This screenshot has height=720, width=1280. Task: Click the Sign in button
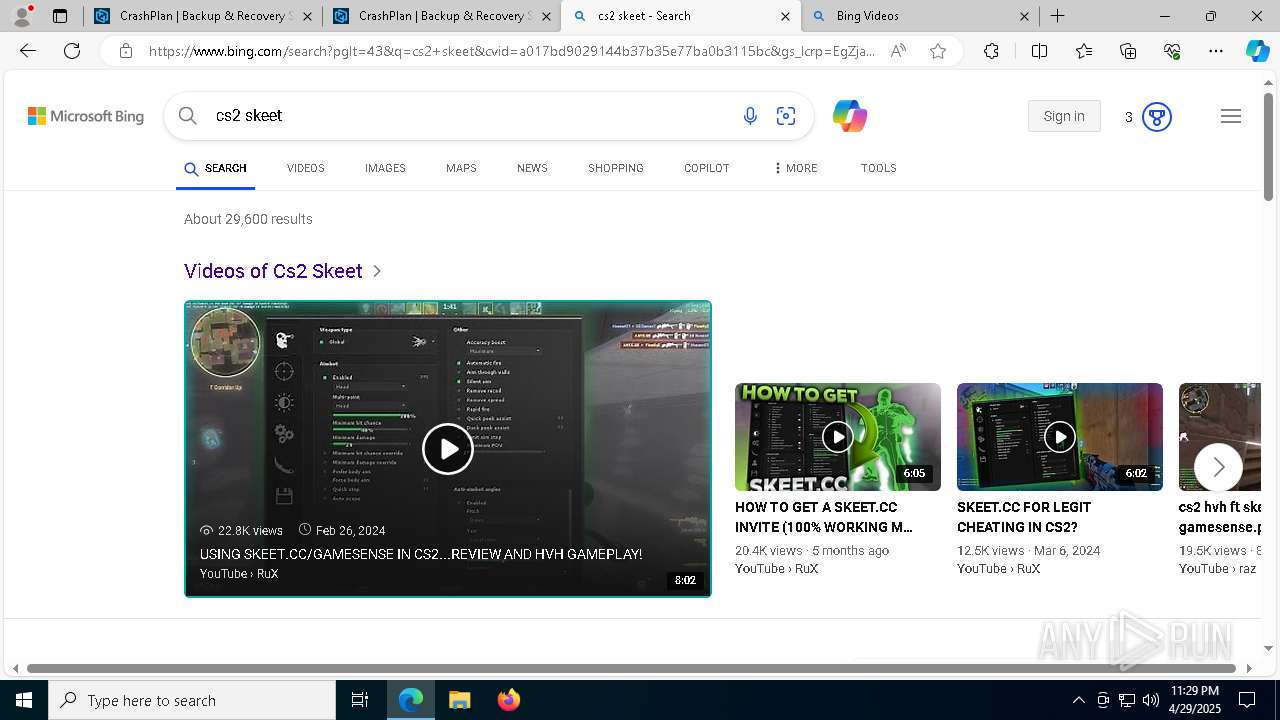click(1064, 116)
